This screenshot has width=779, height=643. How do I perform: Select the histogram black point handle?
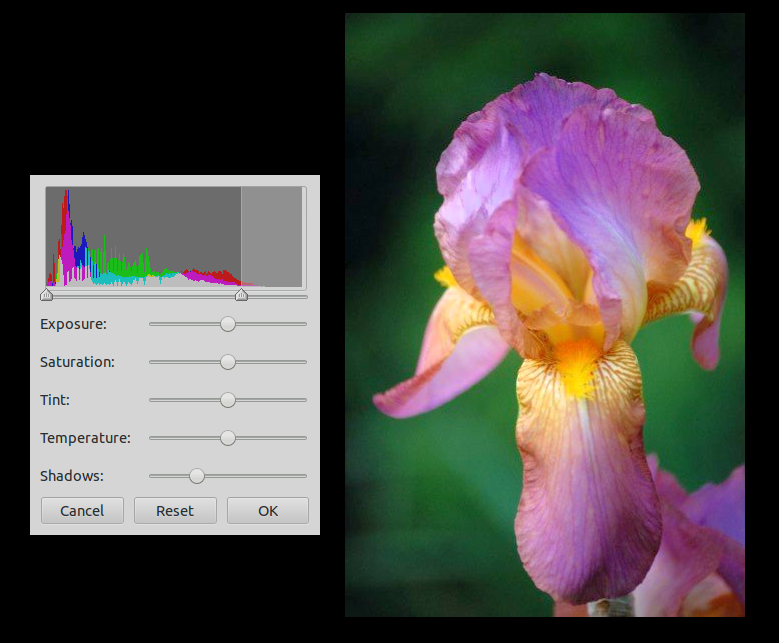point(46,295)
